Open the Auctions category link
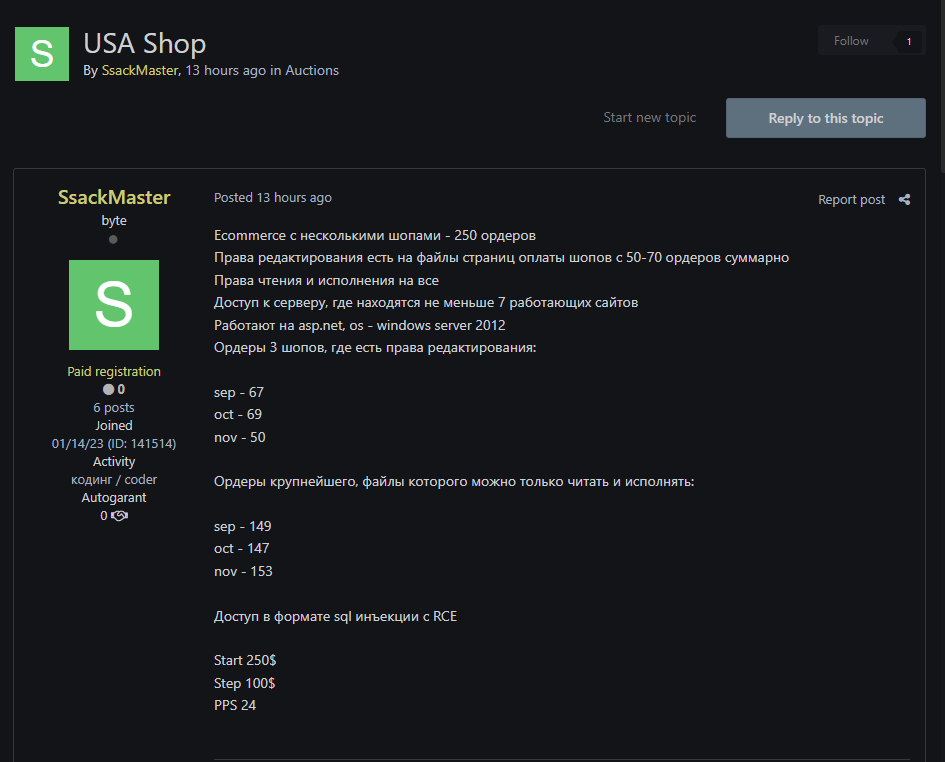This screenshot has width=945, height=762. point(312,70)
